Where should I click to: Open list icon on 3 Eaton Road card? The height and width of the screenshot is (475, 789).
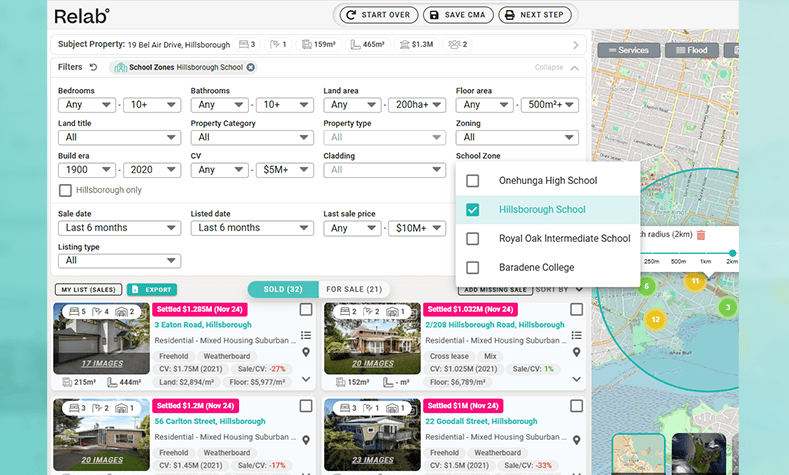[x=306, y=335]
